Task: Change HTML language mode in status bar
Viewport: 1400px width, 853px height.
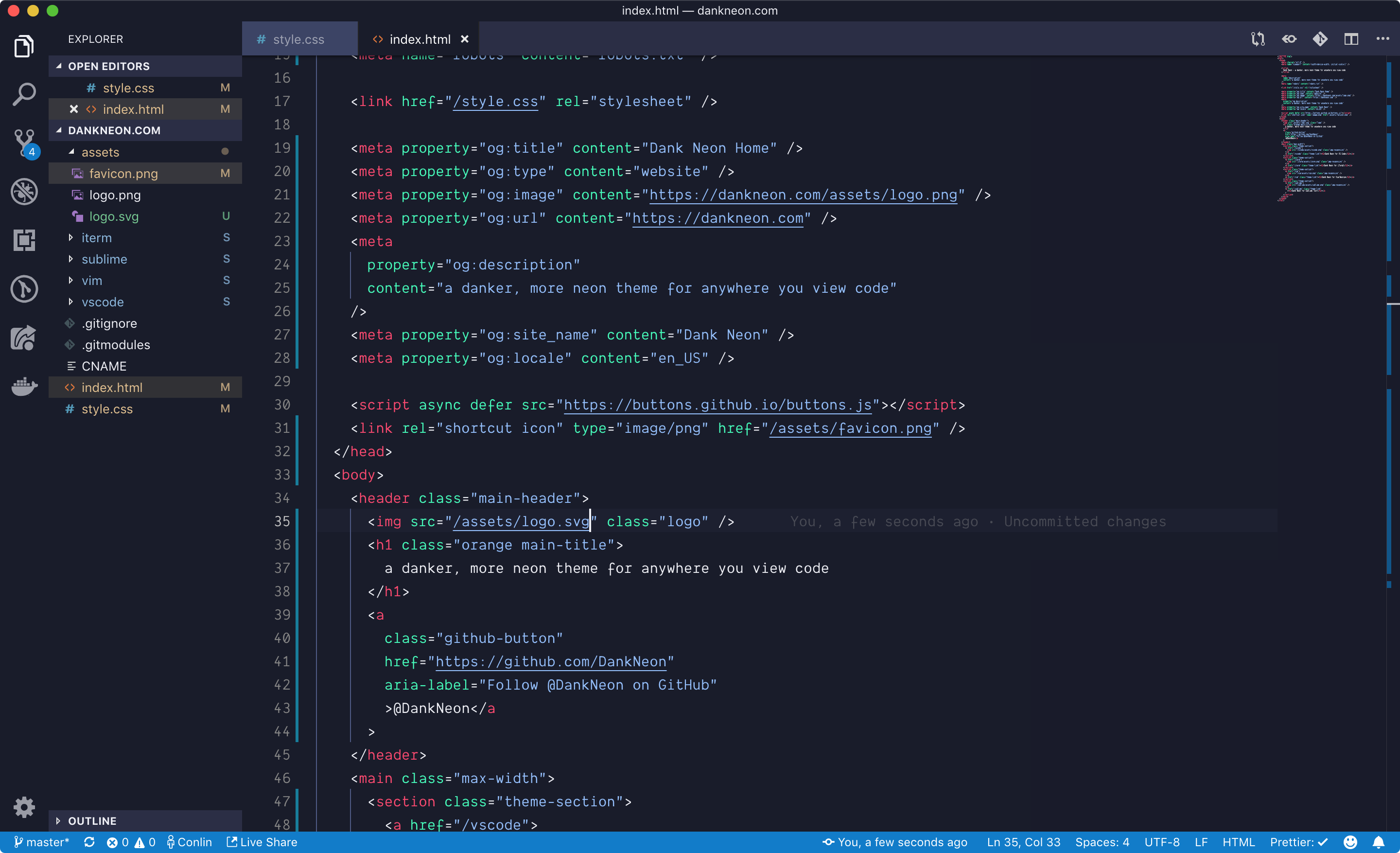Action: [x=1238, y=842]
